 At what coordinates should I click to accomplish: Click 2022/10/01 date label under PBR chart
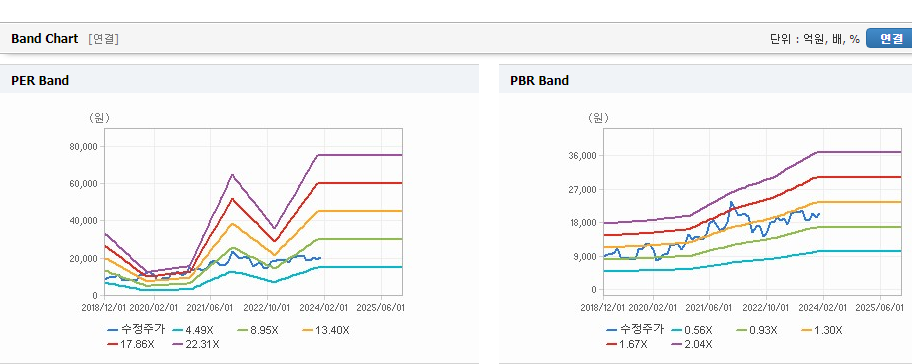tap(767, 308)
